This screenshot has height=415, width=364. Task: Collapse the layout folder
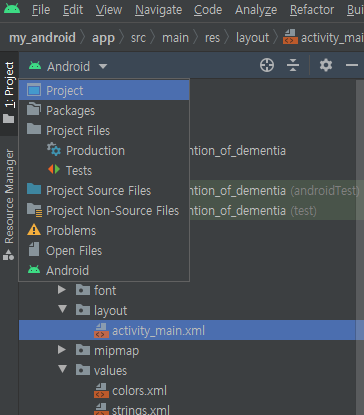click(x=62, y=309)
